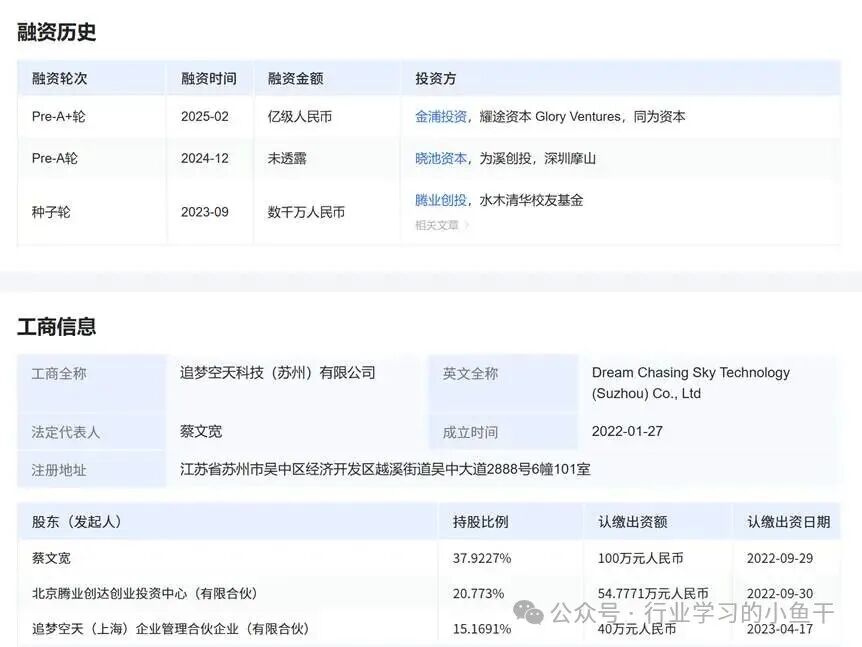
Task: Click the 持股比例 column header
Action: coord(480,522)
